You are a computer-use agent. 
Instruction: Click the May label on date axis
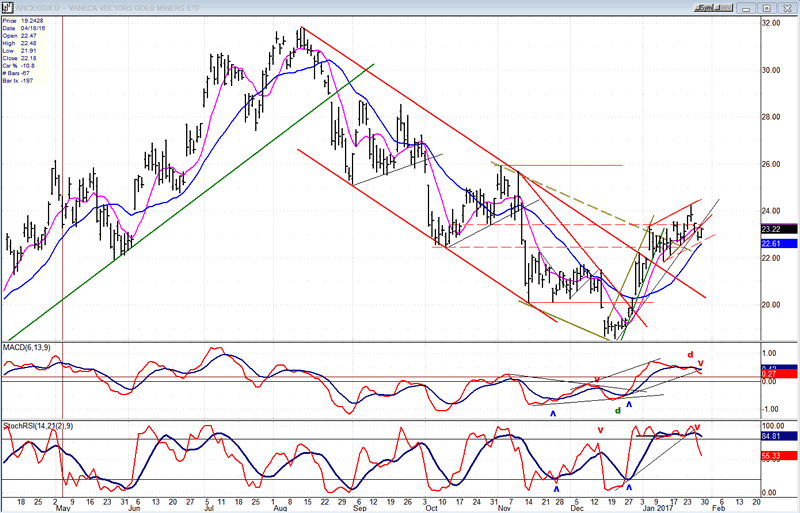62,509
